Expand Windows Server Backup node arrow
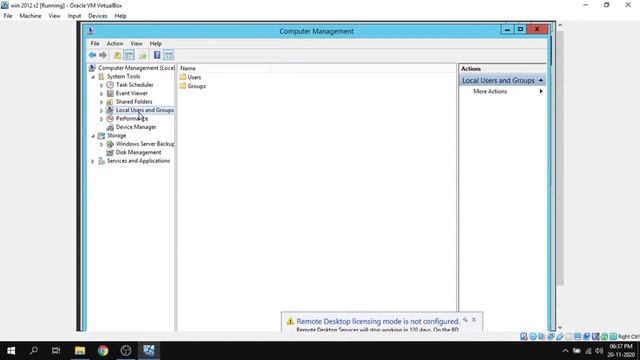This screenshot has height=360, width=640. pyautogui.click(x=101, y=144)
